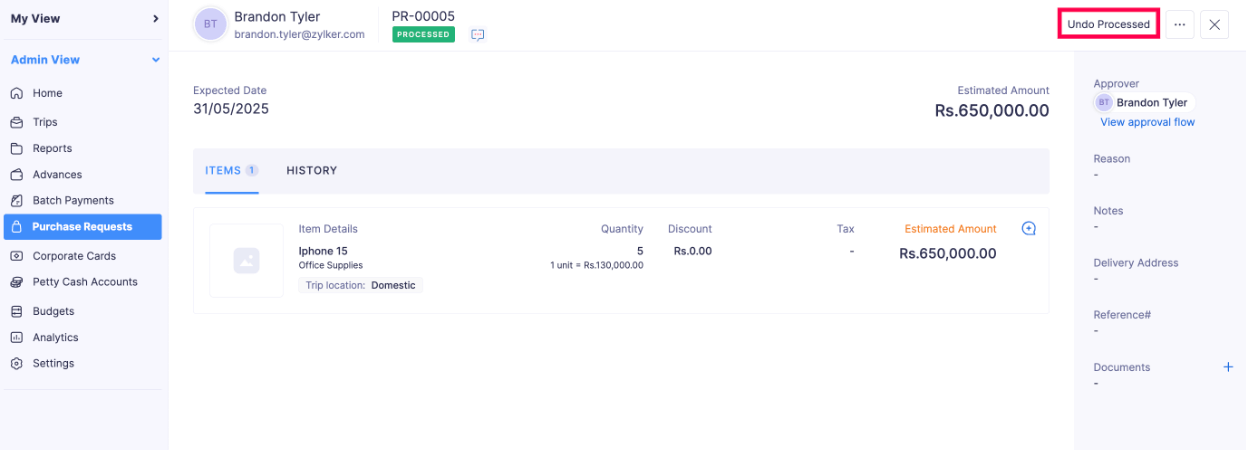Add a document with plus icon

coord(1228,367)
